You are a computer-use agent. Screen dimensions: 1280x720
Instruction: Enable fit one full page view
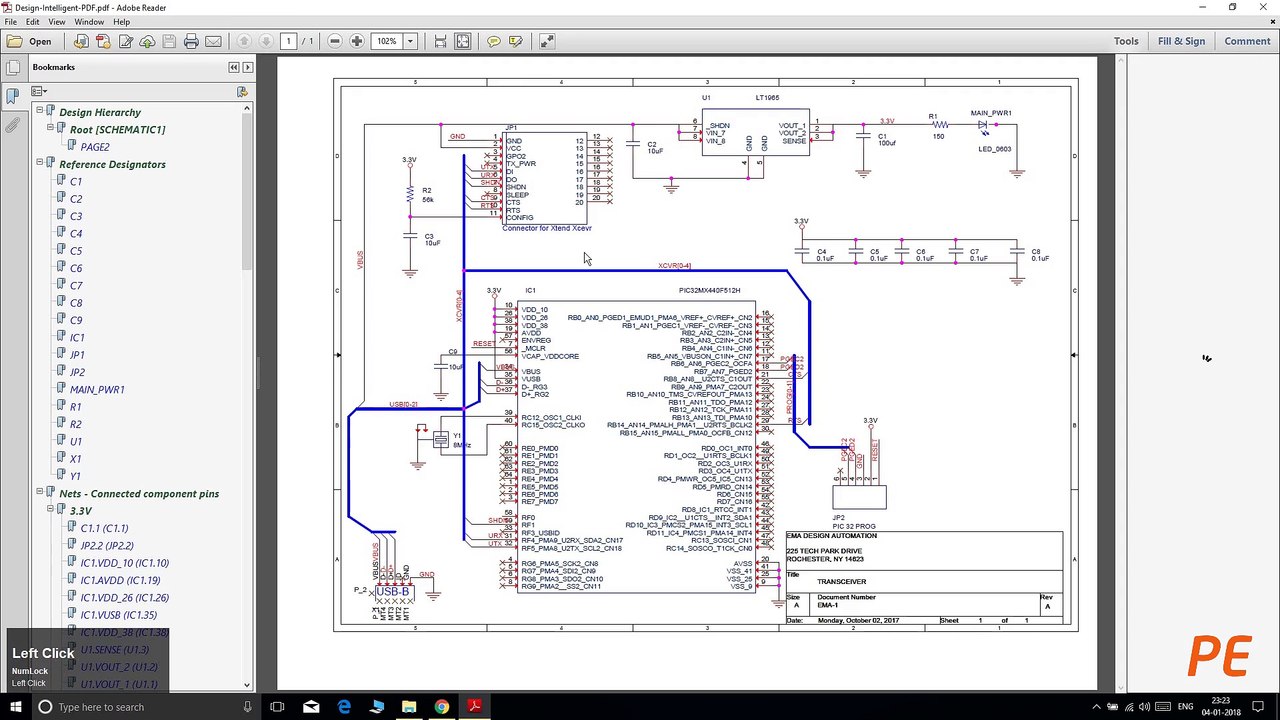pos(462,41)
